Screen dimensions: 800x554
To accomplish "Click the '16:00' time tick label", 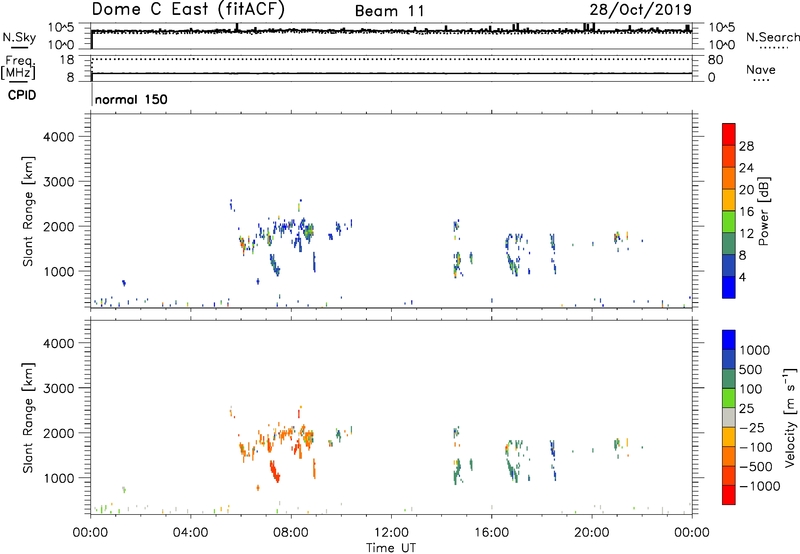I will pos(491,533).
